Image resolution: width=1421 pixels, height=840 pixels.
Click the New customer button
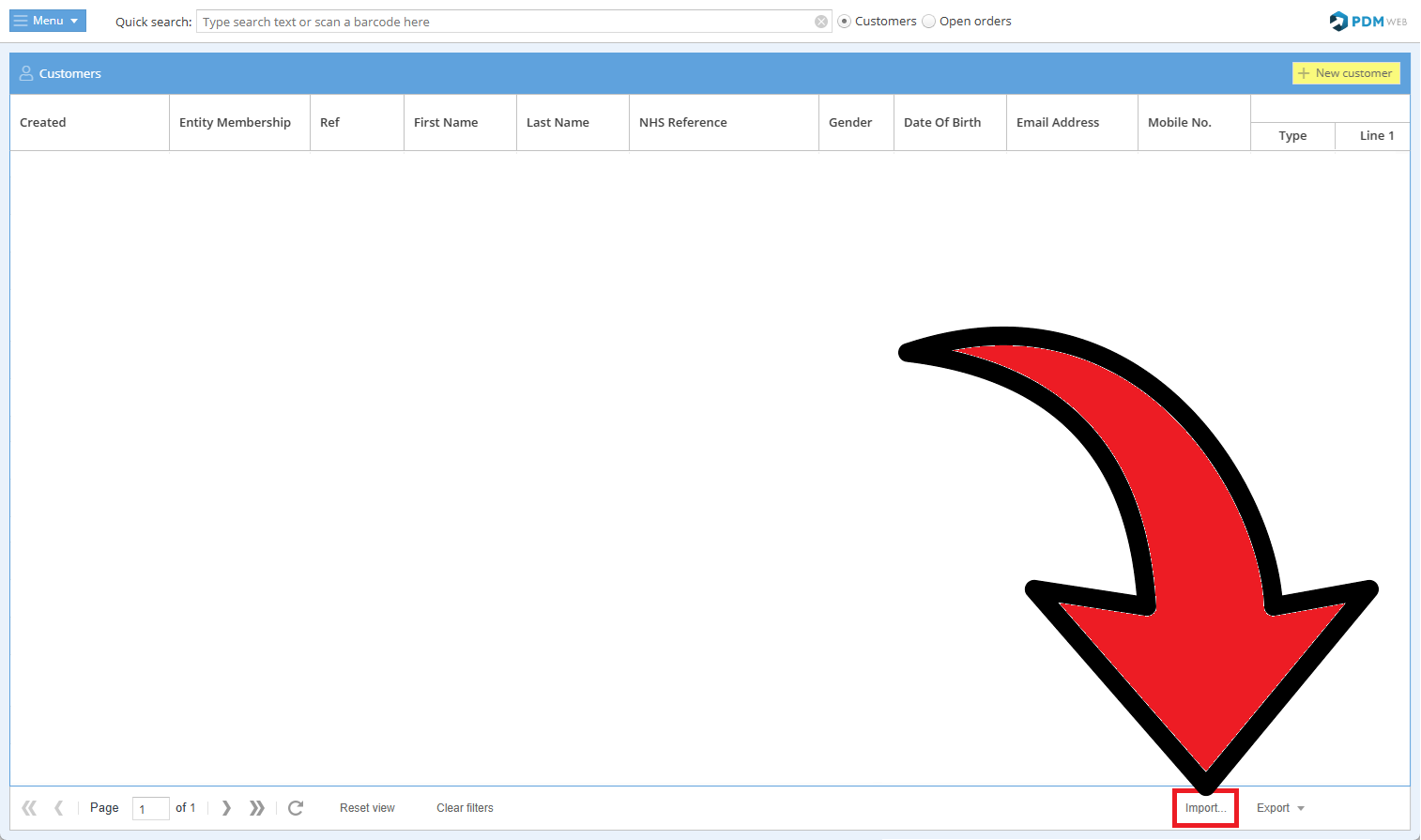point(1345,73)
